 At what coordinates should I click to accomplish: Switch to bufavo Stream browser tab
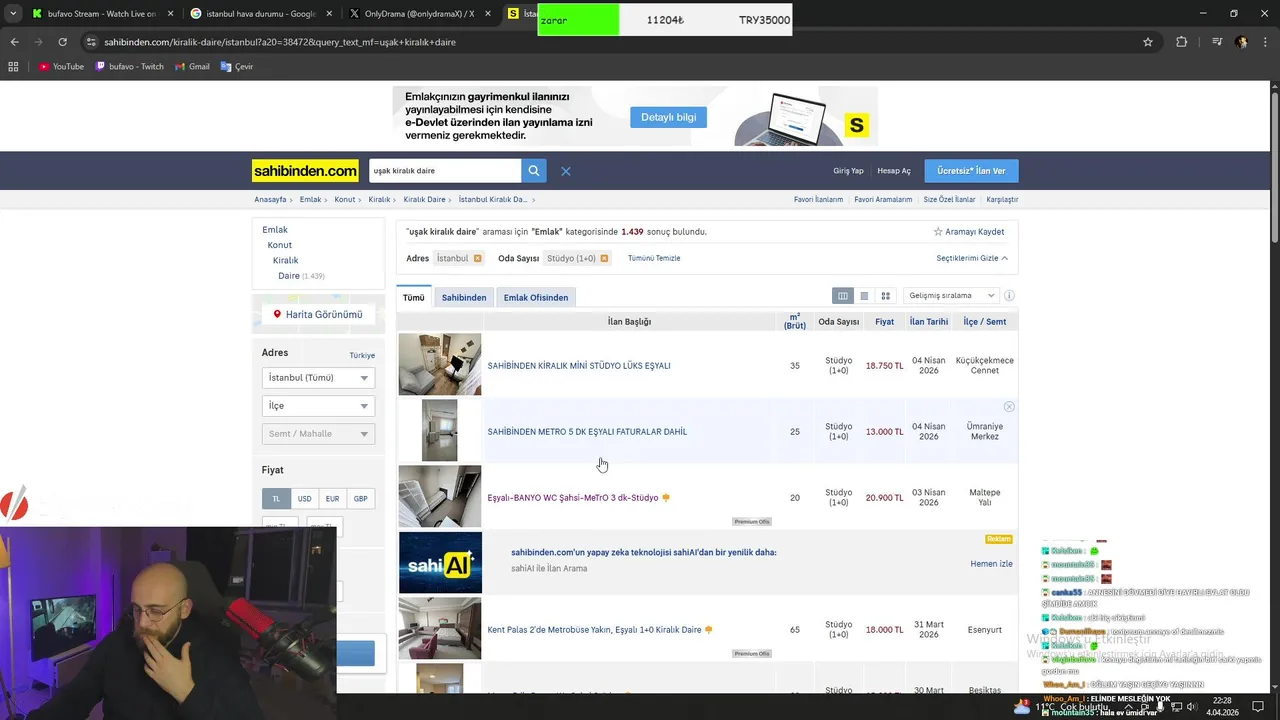(x=100, y=14)
